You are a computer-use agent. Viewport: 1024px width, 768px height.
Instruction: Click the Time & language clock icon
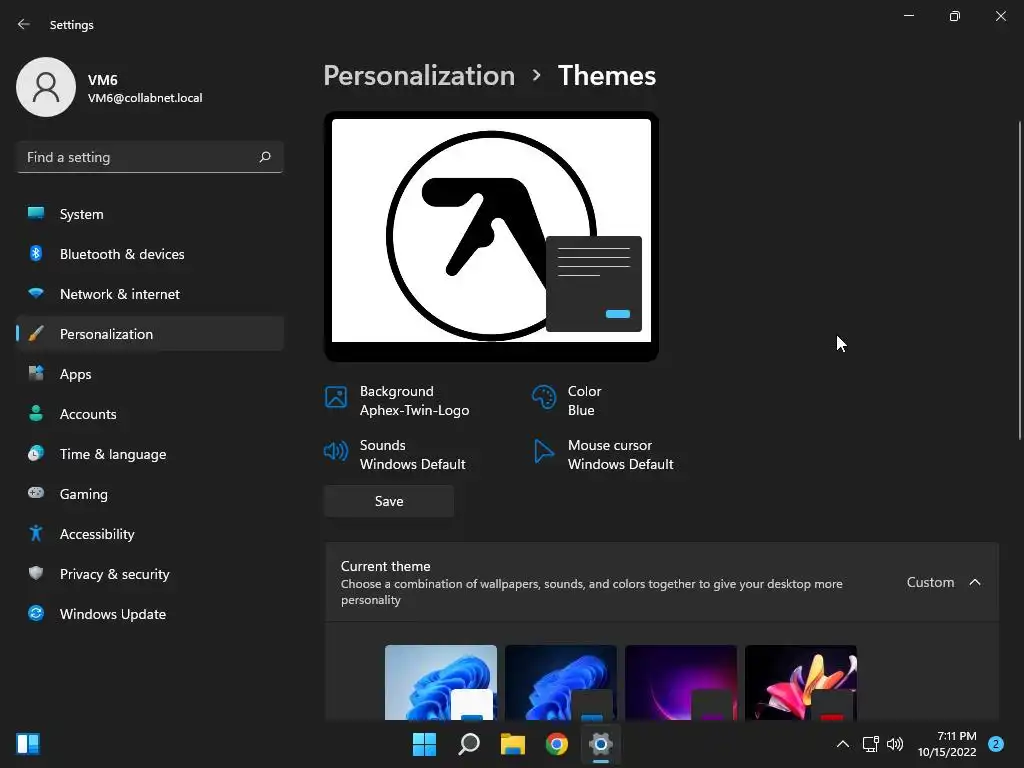click(36, 453)
